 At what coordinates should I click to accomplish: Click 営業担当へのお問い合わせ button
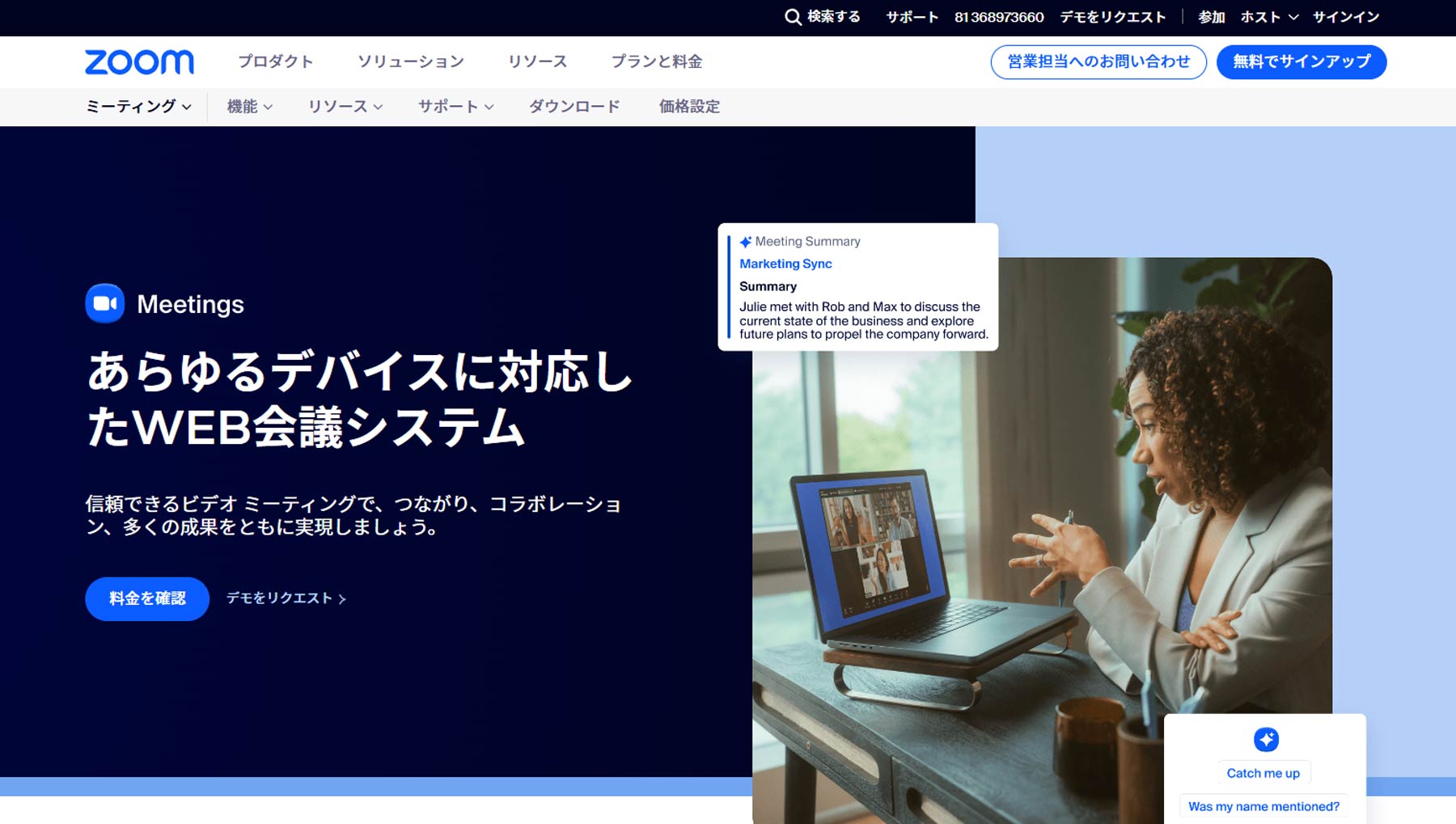[1098, 62]
